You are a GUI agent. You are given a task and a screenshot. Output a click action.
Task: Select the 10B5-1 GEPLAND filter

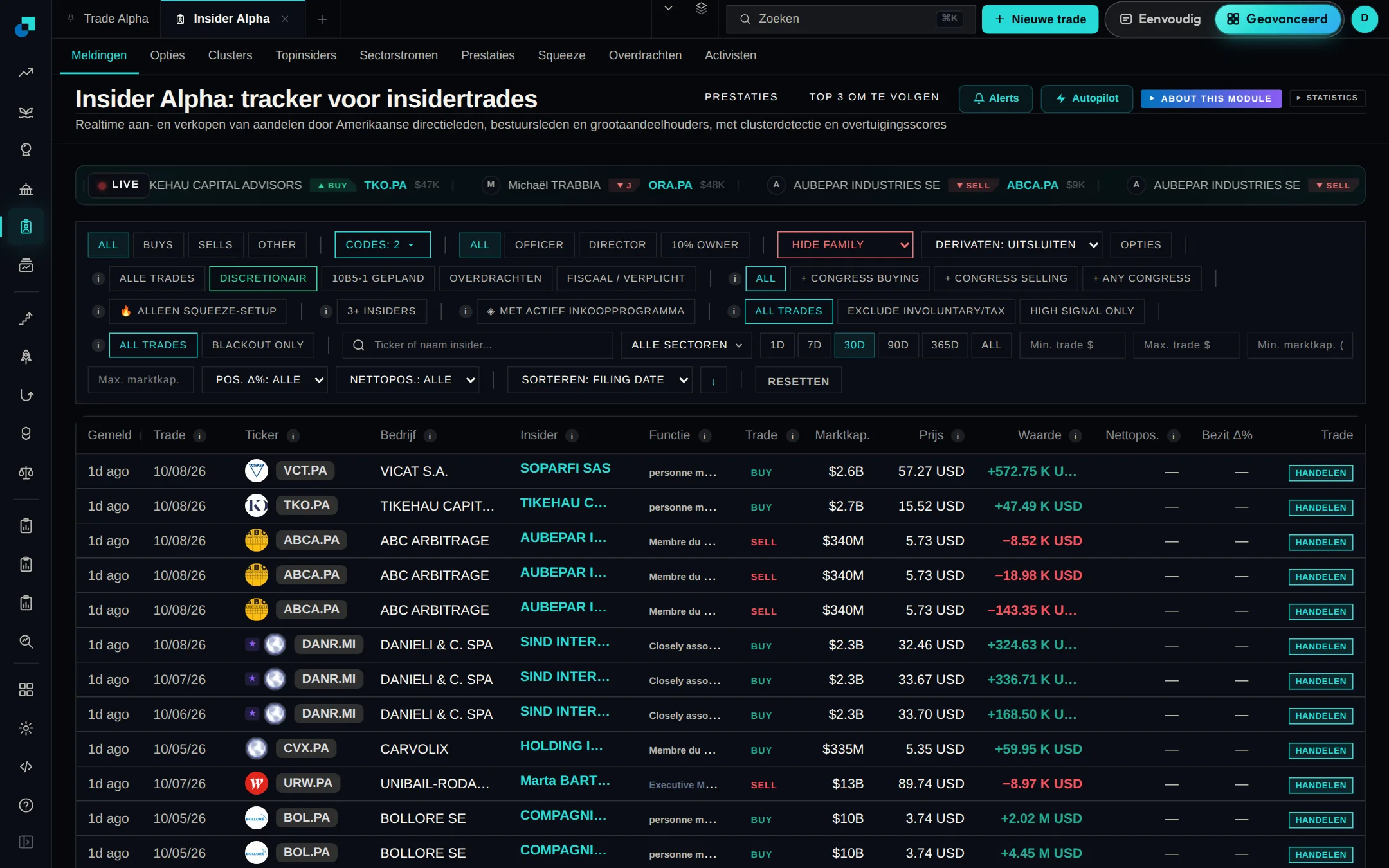[378, 278]
